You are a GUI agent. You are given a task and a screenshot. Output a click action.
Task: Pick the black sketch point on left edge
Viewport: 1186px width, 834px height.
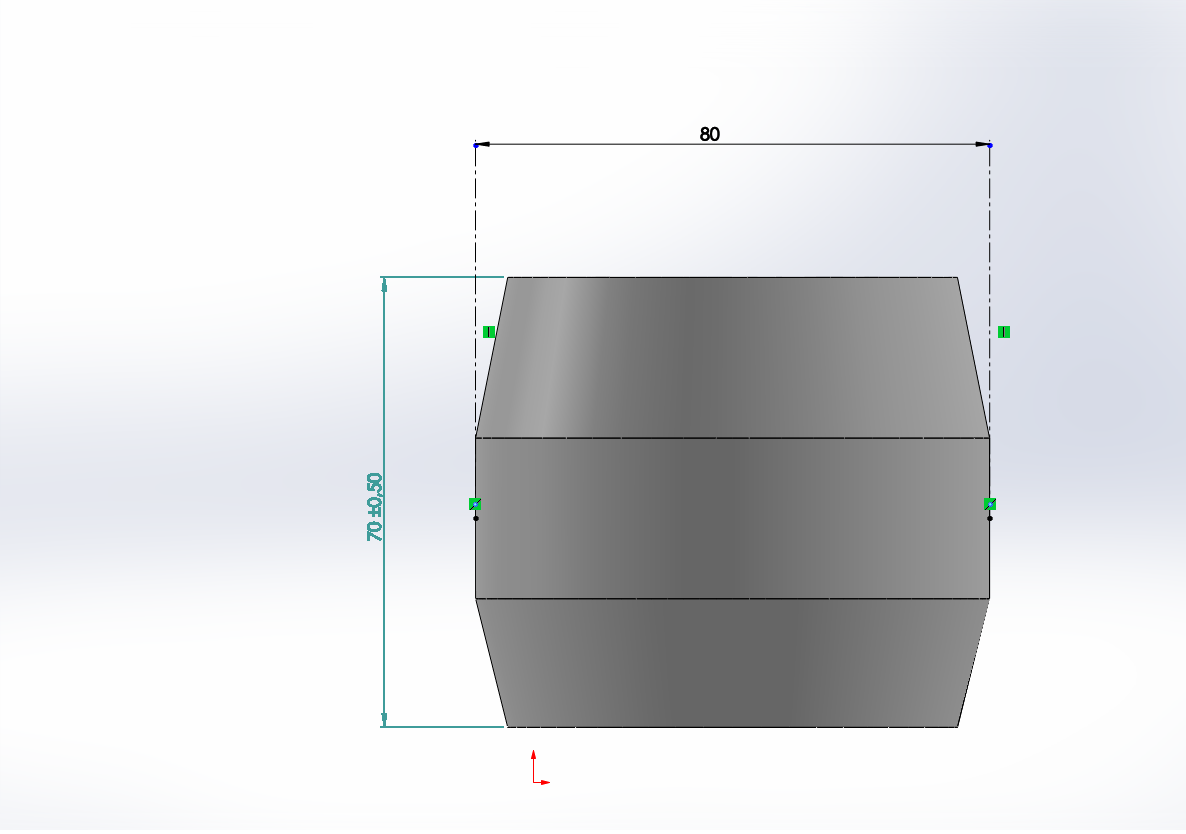[x=476, y=518]
